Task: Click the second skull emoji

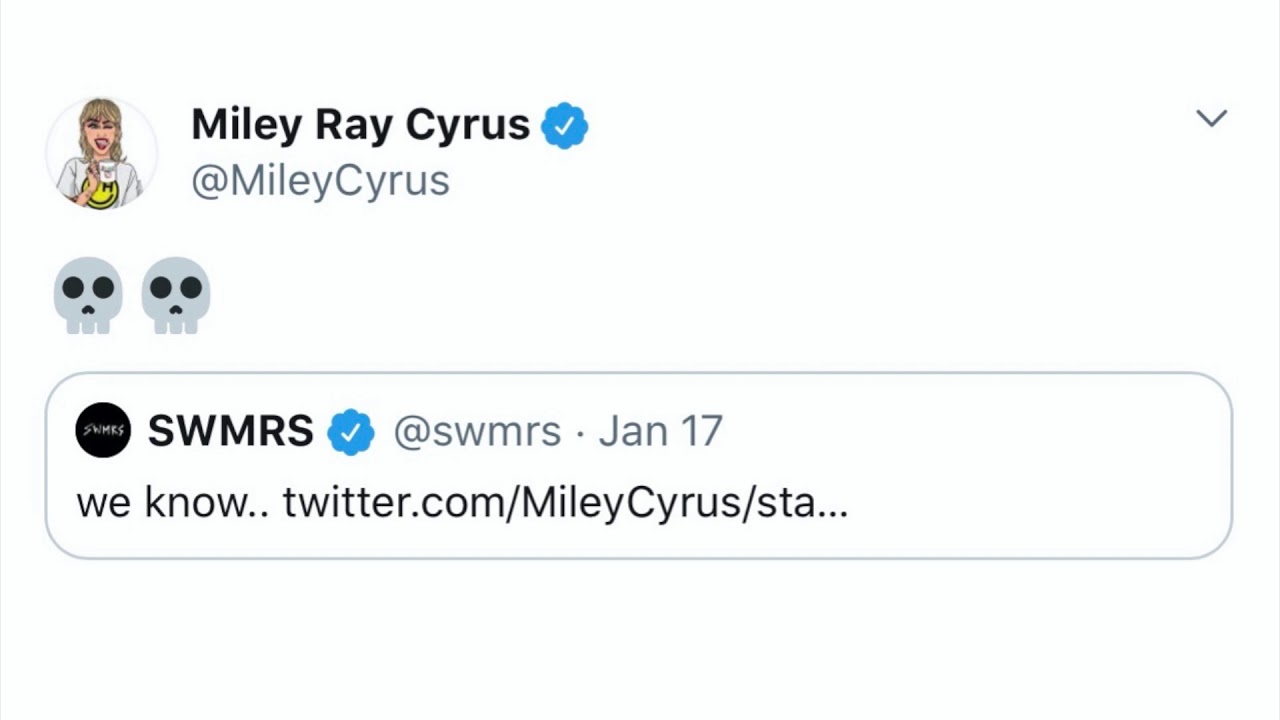Action: tap(176, 295)
